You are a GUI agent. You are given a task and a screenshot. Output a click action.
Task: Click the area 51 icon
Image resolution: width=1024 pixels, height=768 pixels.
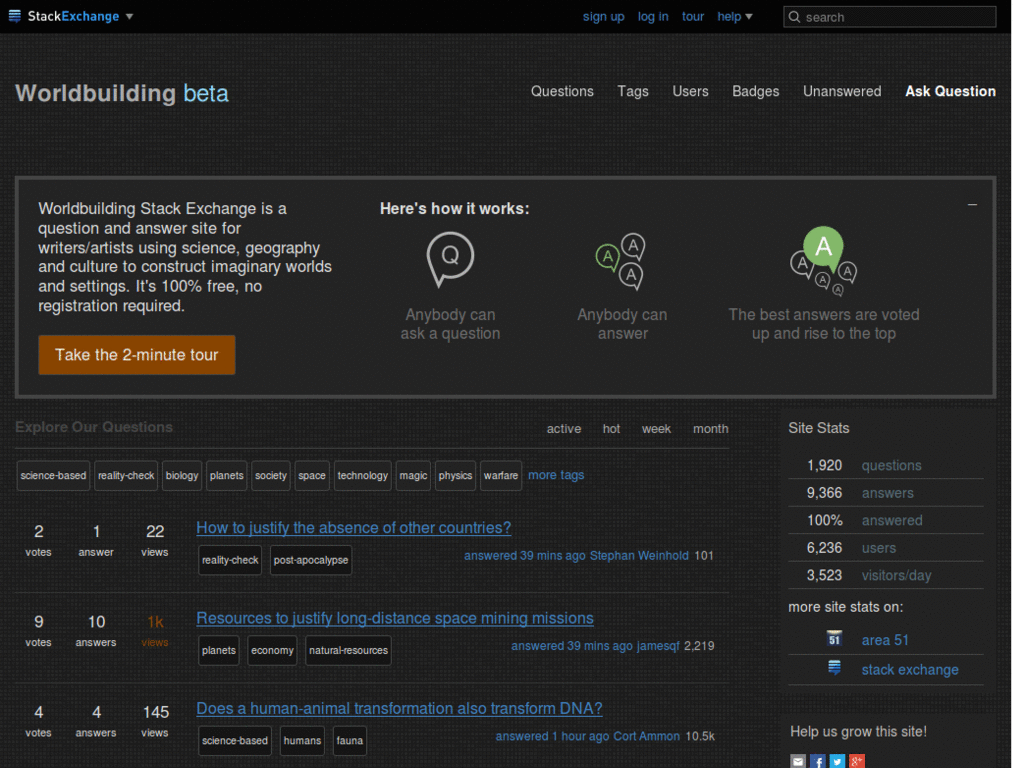tap(834, 638)
